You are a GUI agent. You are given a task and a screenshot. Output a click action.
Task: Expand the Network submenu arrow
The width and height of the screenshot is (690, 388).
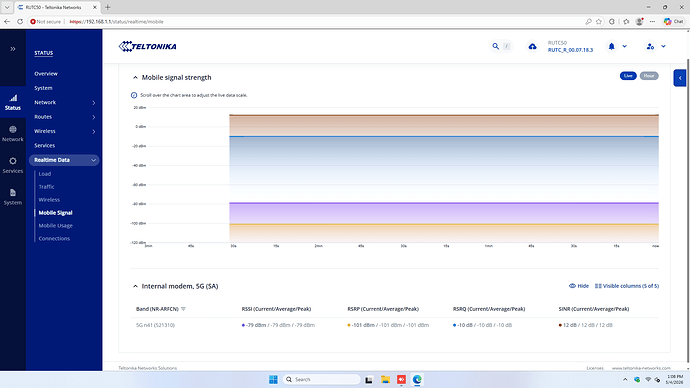(x=94, y=102)
